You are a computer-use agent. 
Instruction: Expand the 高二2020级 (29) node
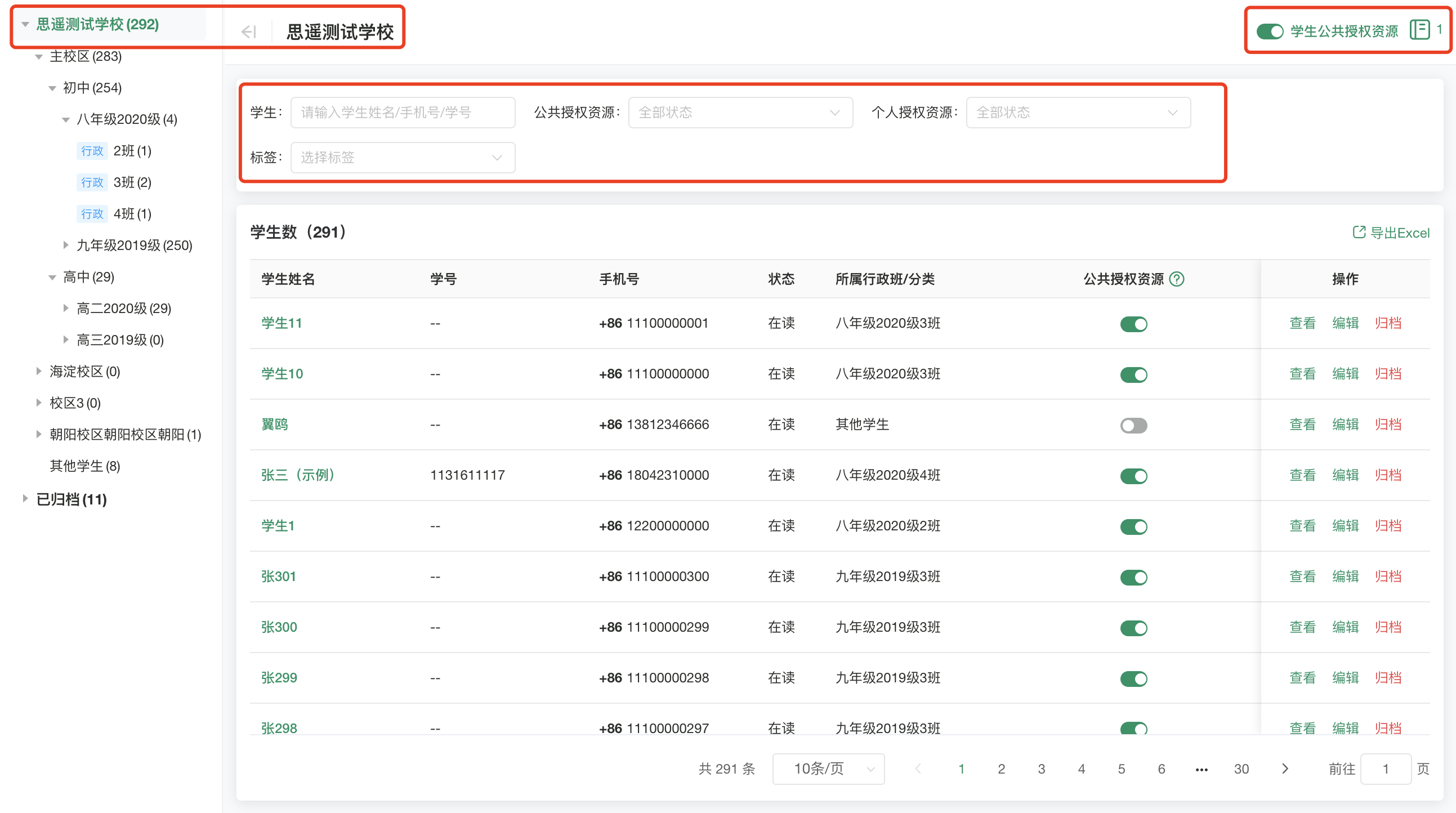(x=65, y=308)
